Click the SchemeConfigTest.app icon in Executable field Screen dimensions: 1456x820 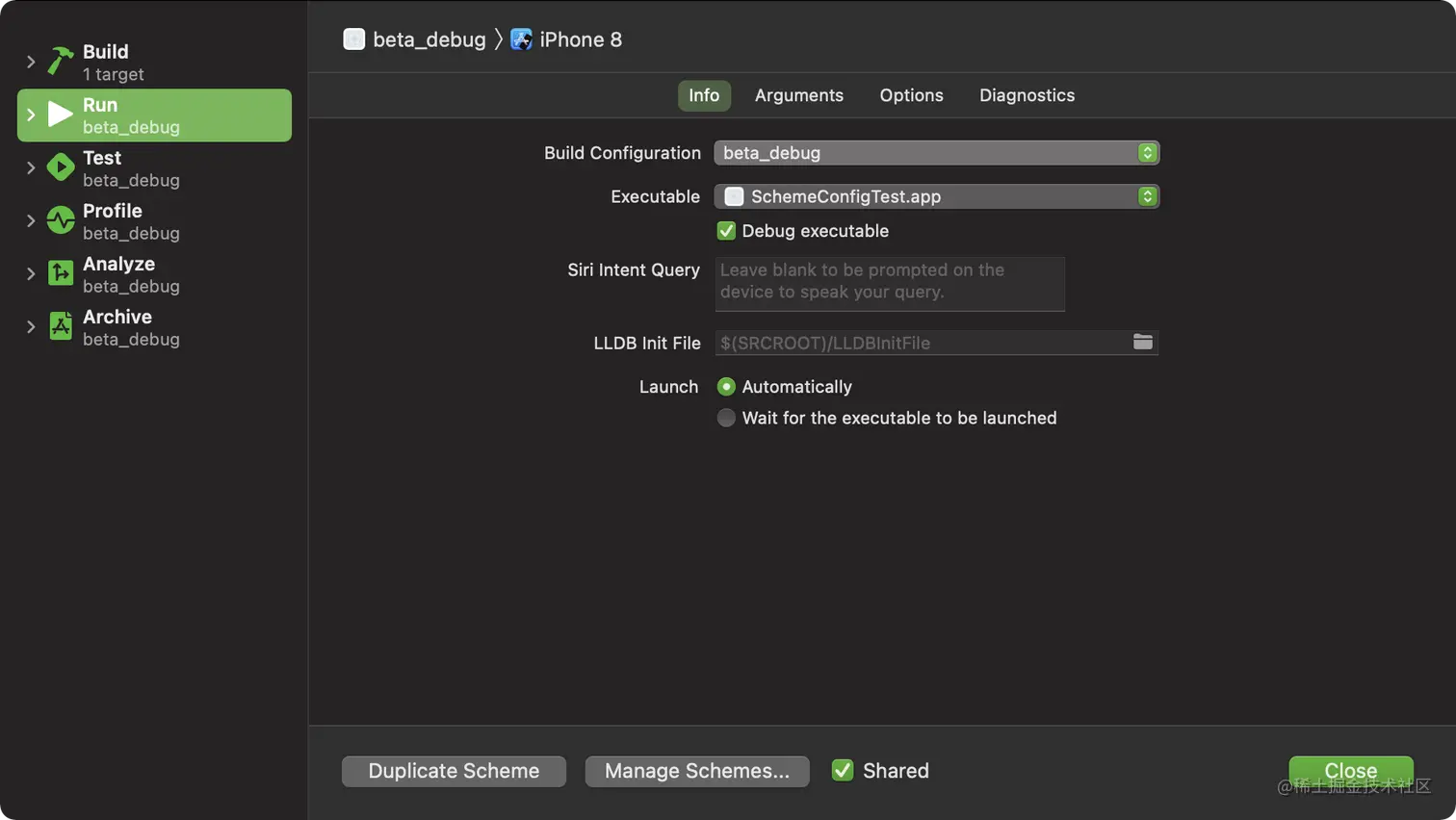point(734,196)
